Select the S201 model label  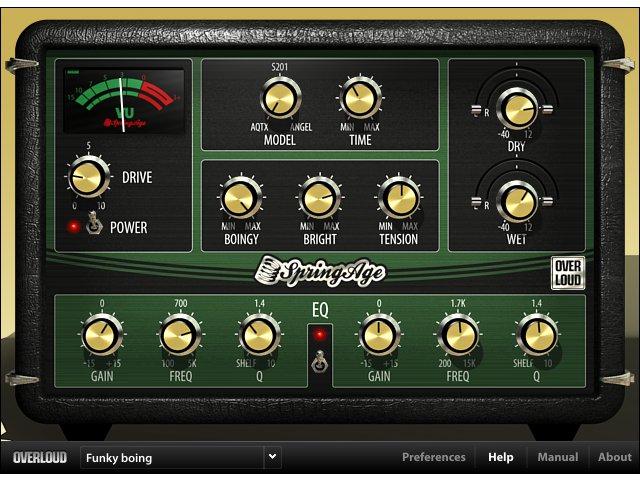280,67
